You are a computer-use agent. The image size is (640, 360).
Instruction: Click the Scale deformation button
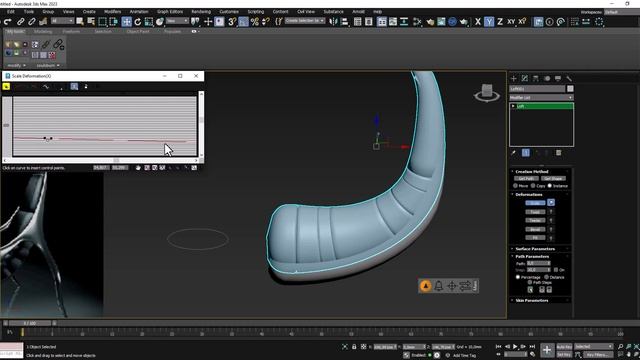click(x=535, y=203)
